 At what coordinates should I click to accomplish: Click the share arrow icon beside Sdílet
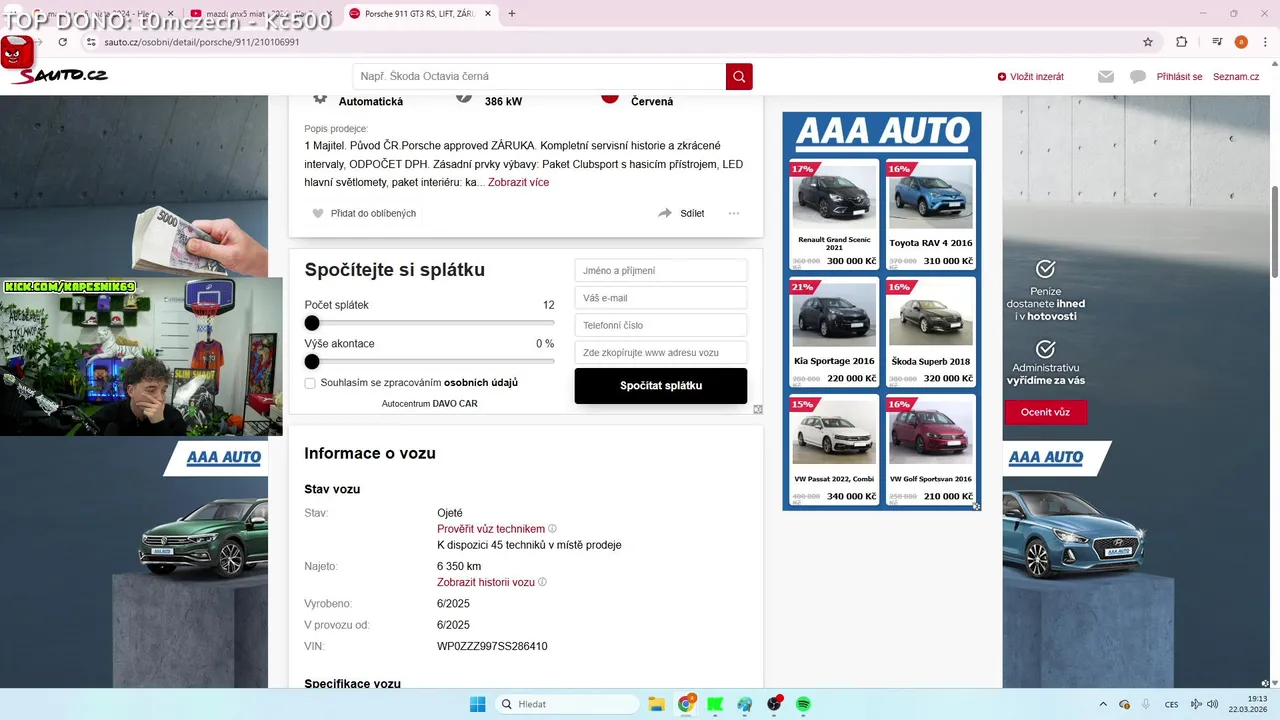(x=665, y=213)
